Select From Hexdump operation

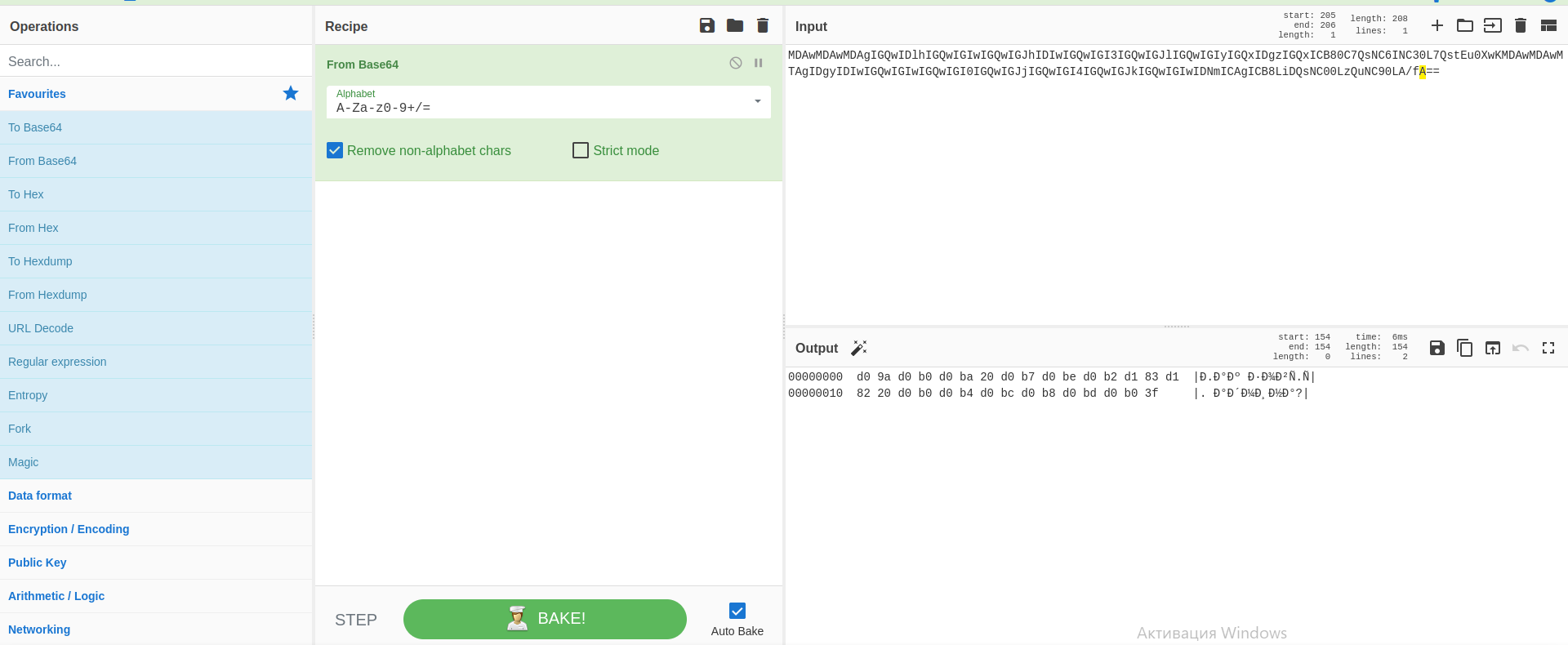tap(156, 295)
